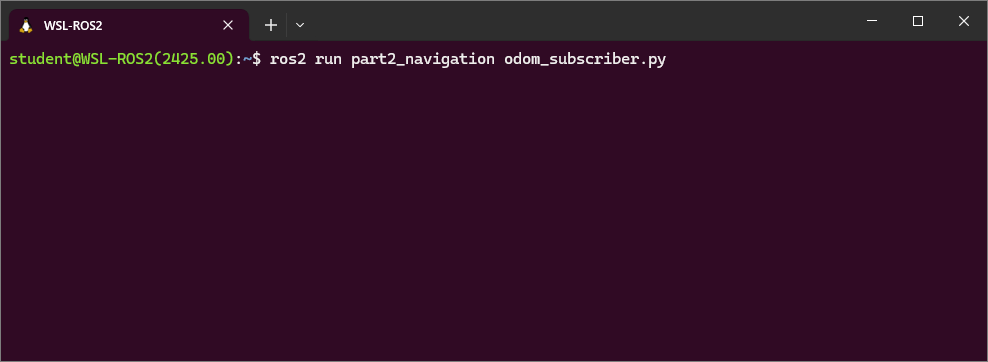Click the word ros2 in the command
Image resolution: width=988 pixels, height=362 pixels.
(x=288, y=59)
